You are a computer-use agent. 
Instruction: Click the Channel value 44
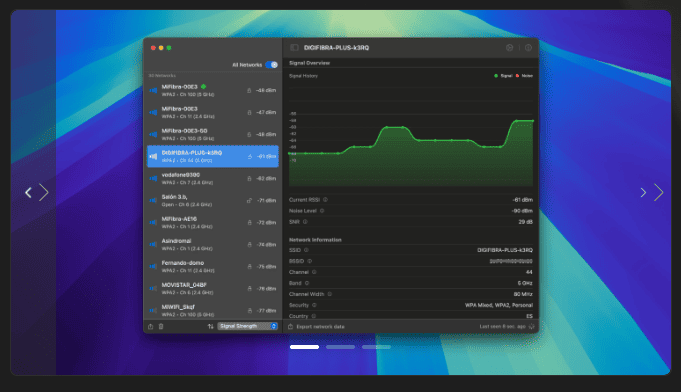(x=529, y=272)
